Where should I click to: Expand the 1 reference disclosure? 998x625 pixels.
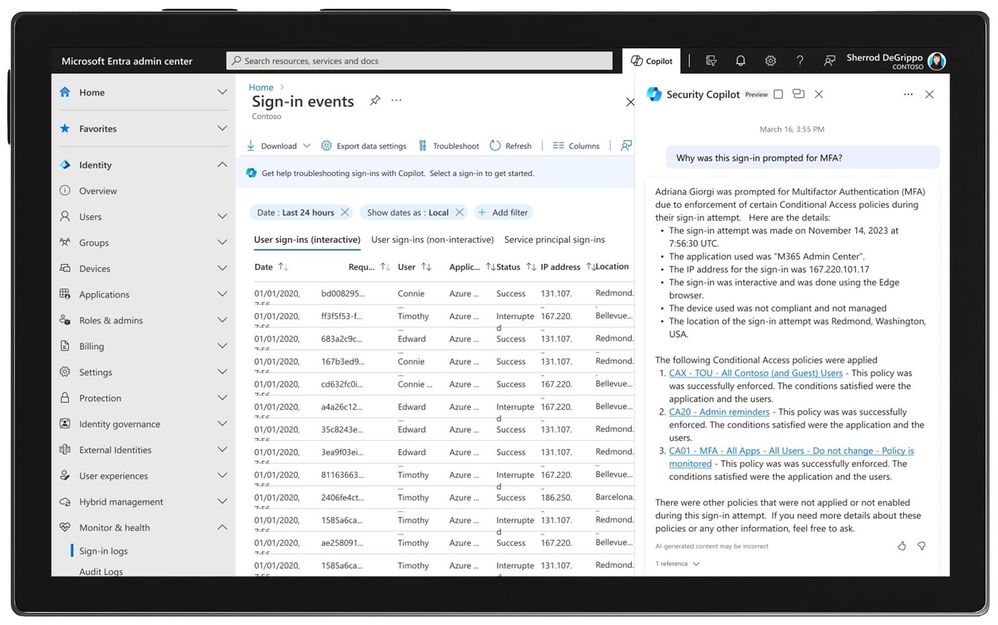click(x=678, y=564)
